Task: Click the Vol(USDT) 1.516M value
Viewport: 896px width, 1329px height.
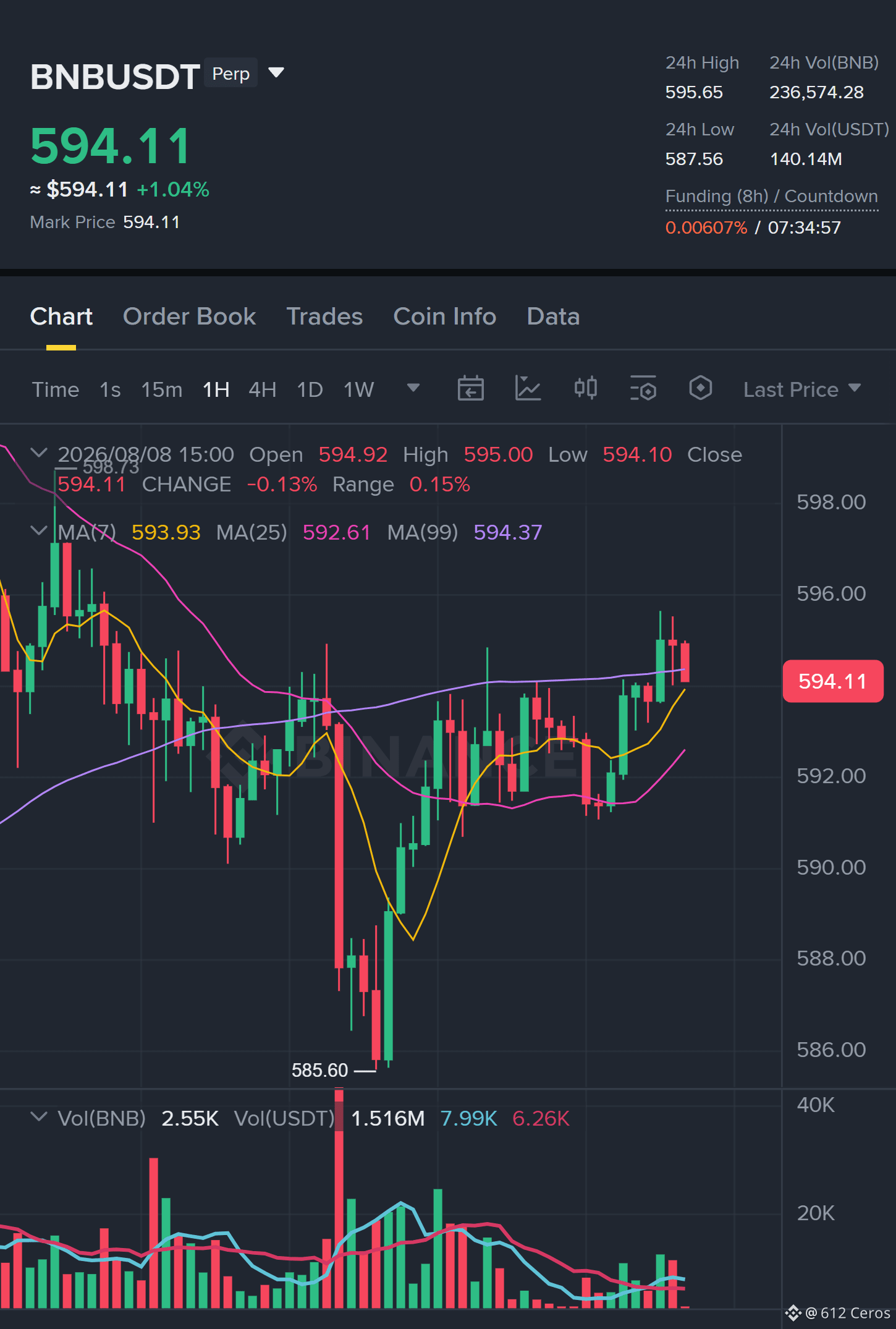Action: point(387,1118)
